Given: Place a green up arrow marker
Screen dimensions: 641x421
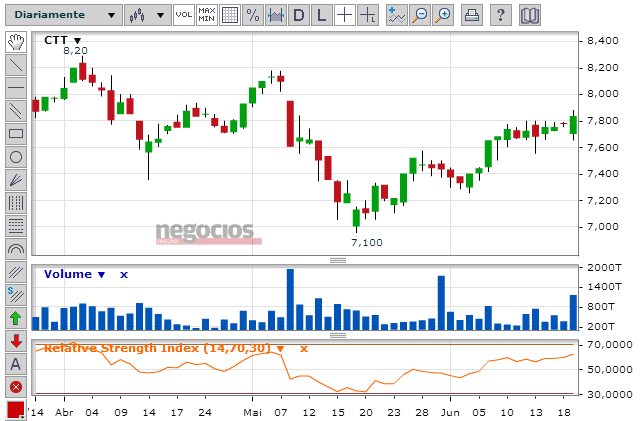Looking at the screenshot, I should (16, 318).
